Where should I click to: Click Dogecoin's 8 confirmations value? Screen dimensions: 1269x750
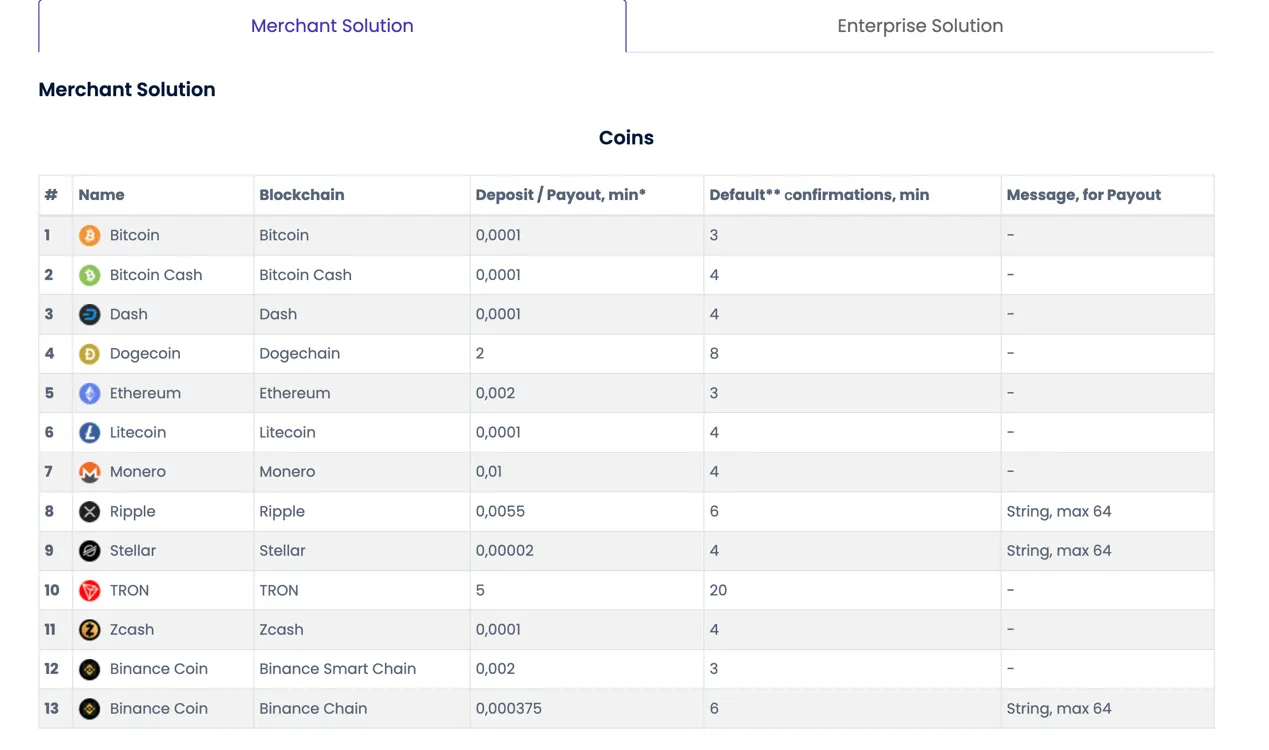714,354
